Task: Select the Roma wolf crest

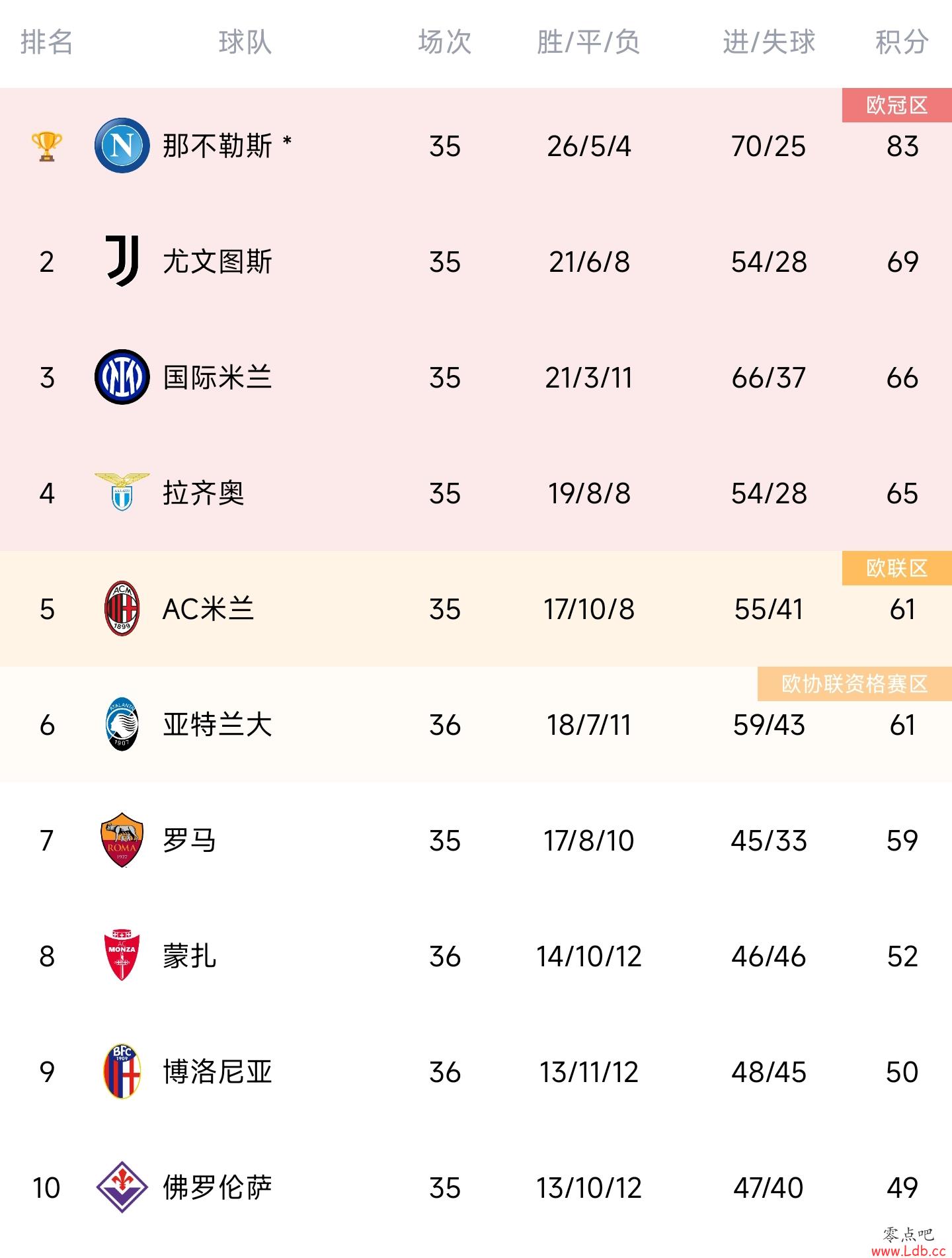Action: click(x=122, y=840)
